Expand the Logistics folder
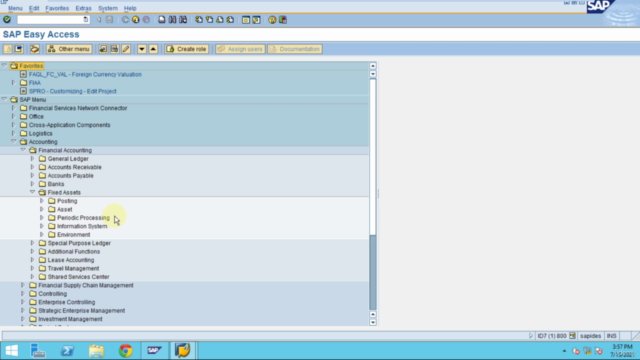 pyautogui.click(x=13, y=133)
